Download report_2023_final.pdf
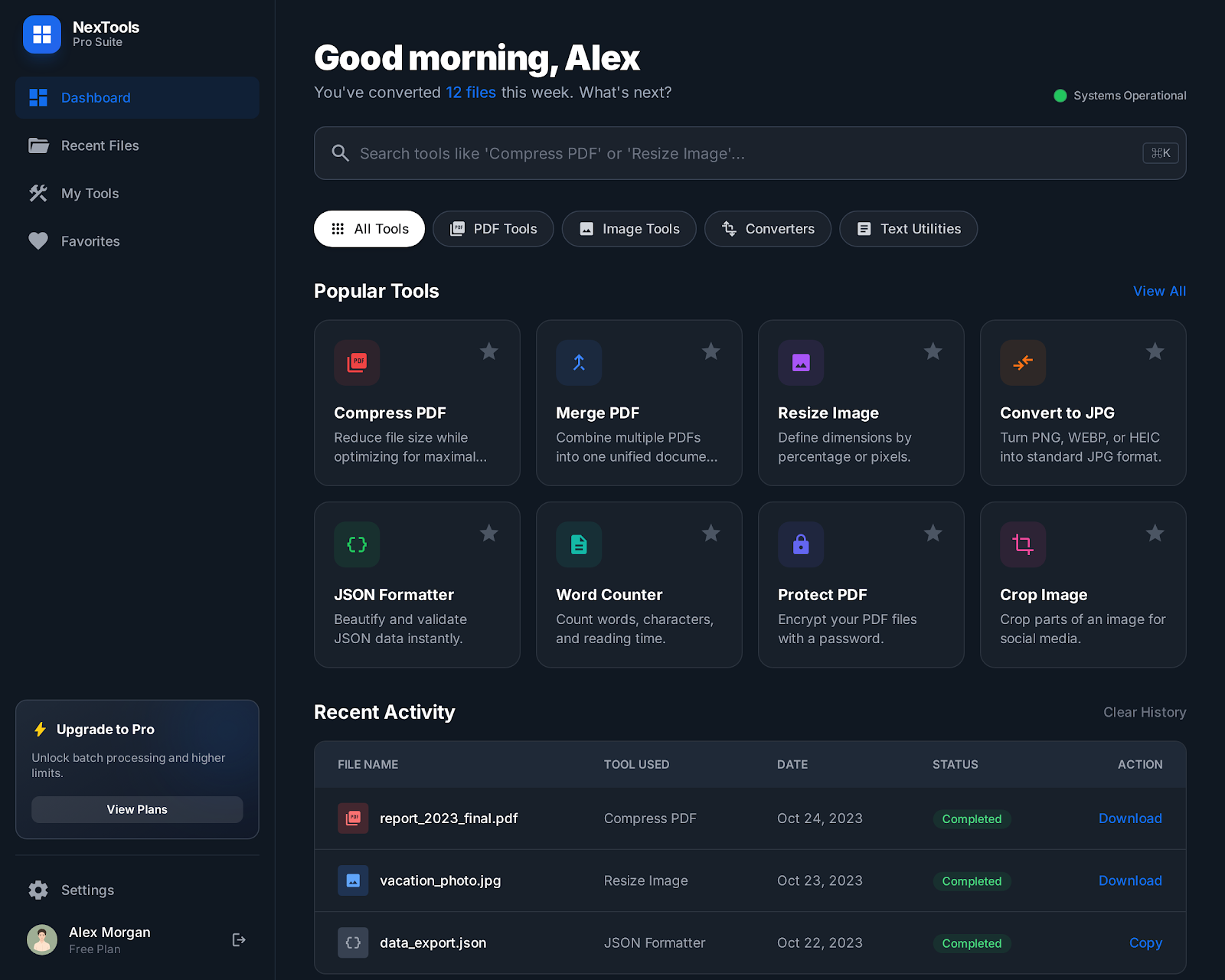This screenshot has height=980, width=1225. point(1130,818)
